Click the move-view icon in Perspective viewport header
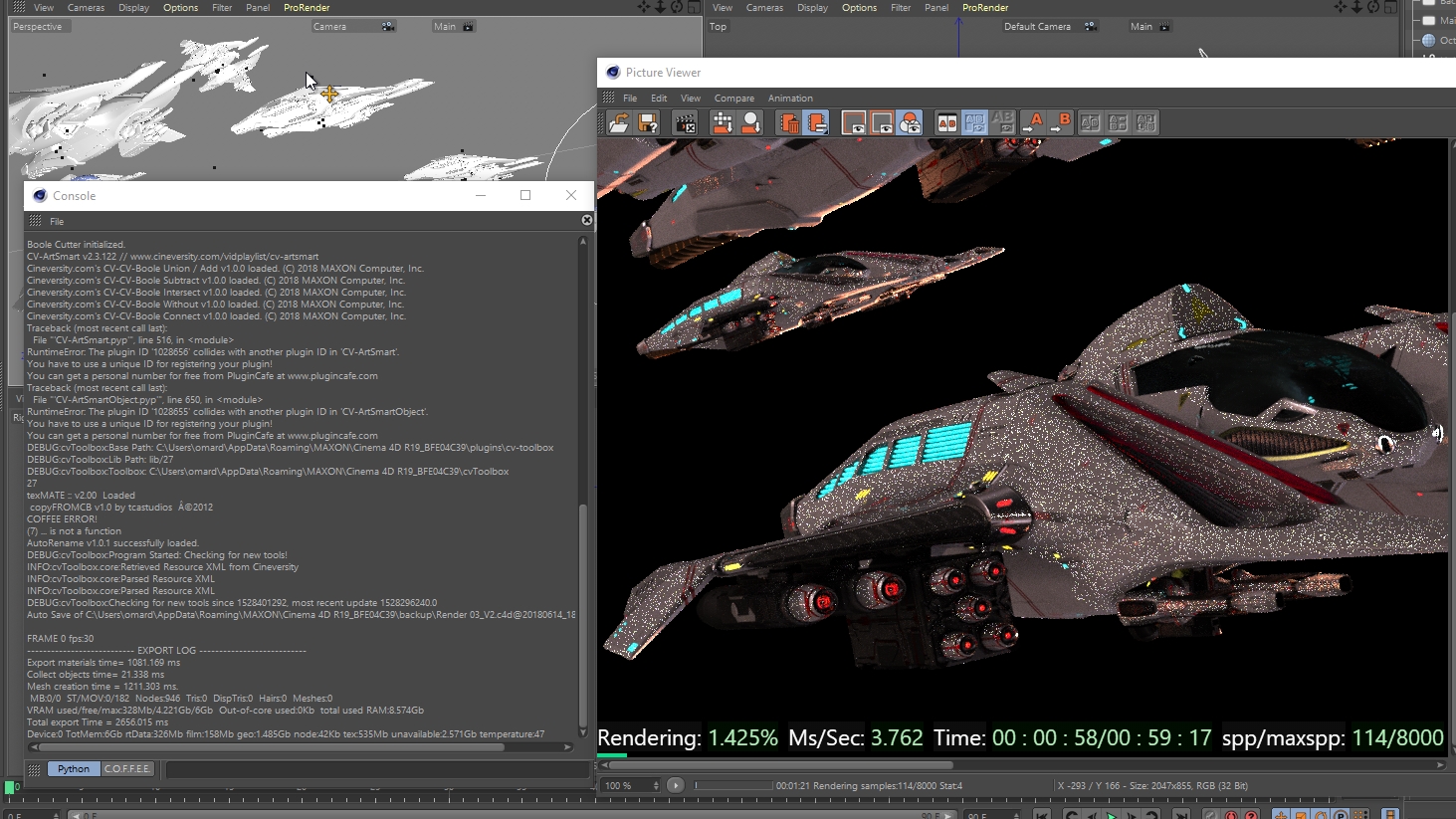1456x819 pixels. tap(644, 7)
